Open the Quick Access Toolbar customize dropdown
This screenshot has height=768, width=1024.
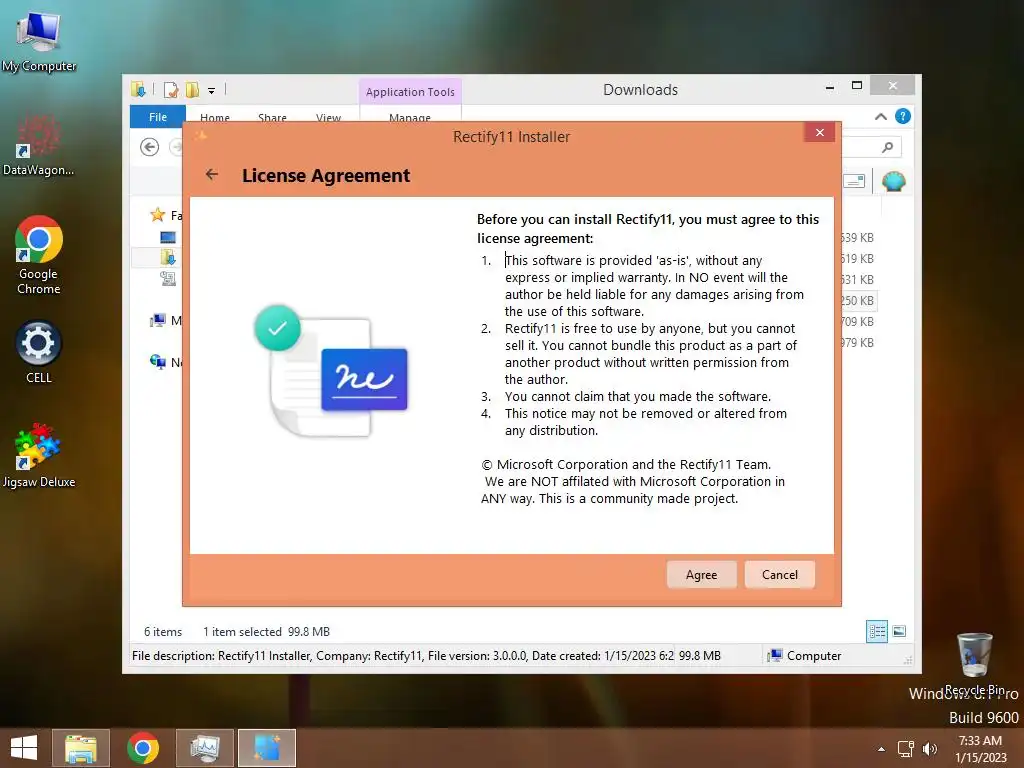(x=212, y=91)
